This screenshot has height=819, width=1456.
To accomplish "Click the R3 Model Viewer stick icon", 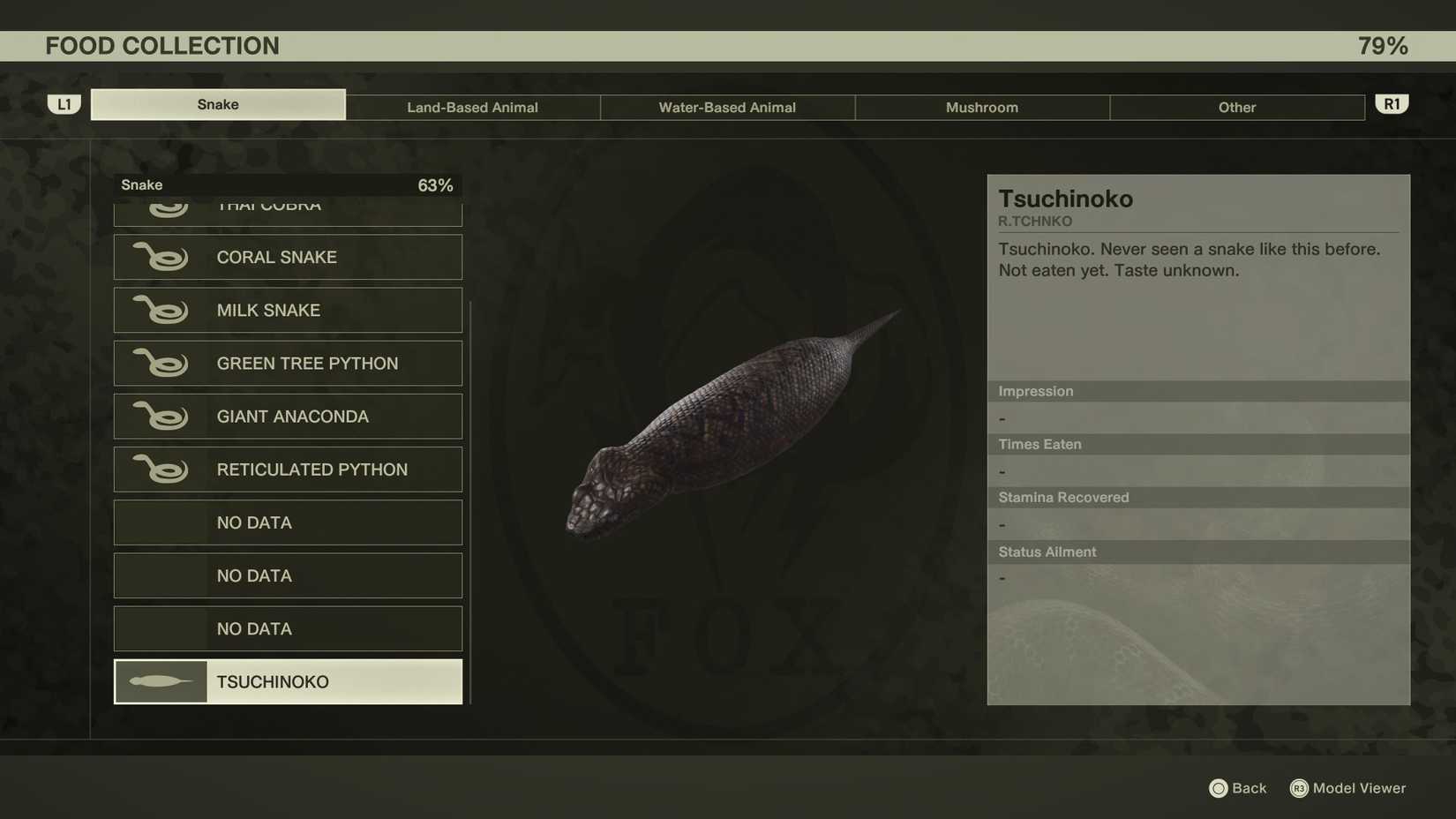I will (x=1298, y=788).
